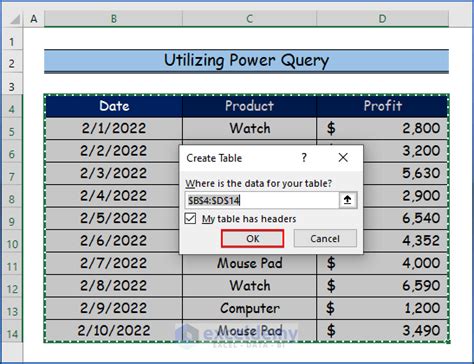474x364 pixels.
Task: Select profit value 4,352
Action: (x=406, y=241)
